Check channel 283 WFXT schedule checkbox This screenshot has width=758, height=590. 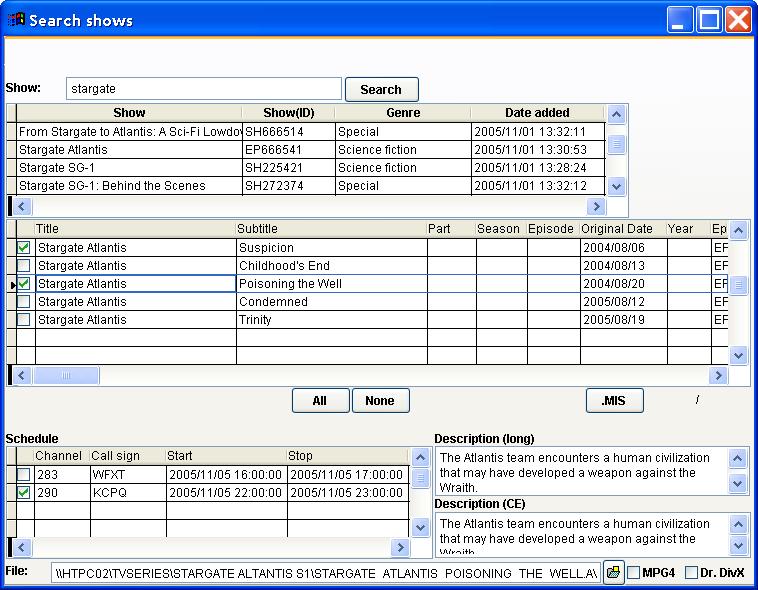coord(23,474)
